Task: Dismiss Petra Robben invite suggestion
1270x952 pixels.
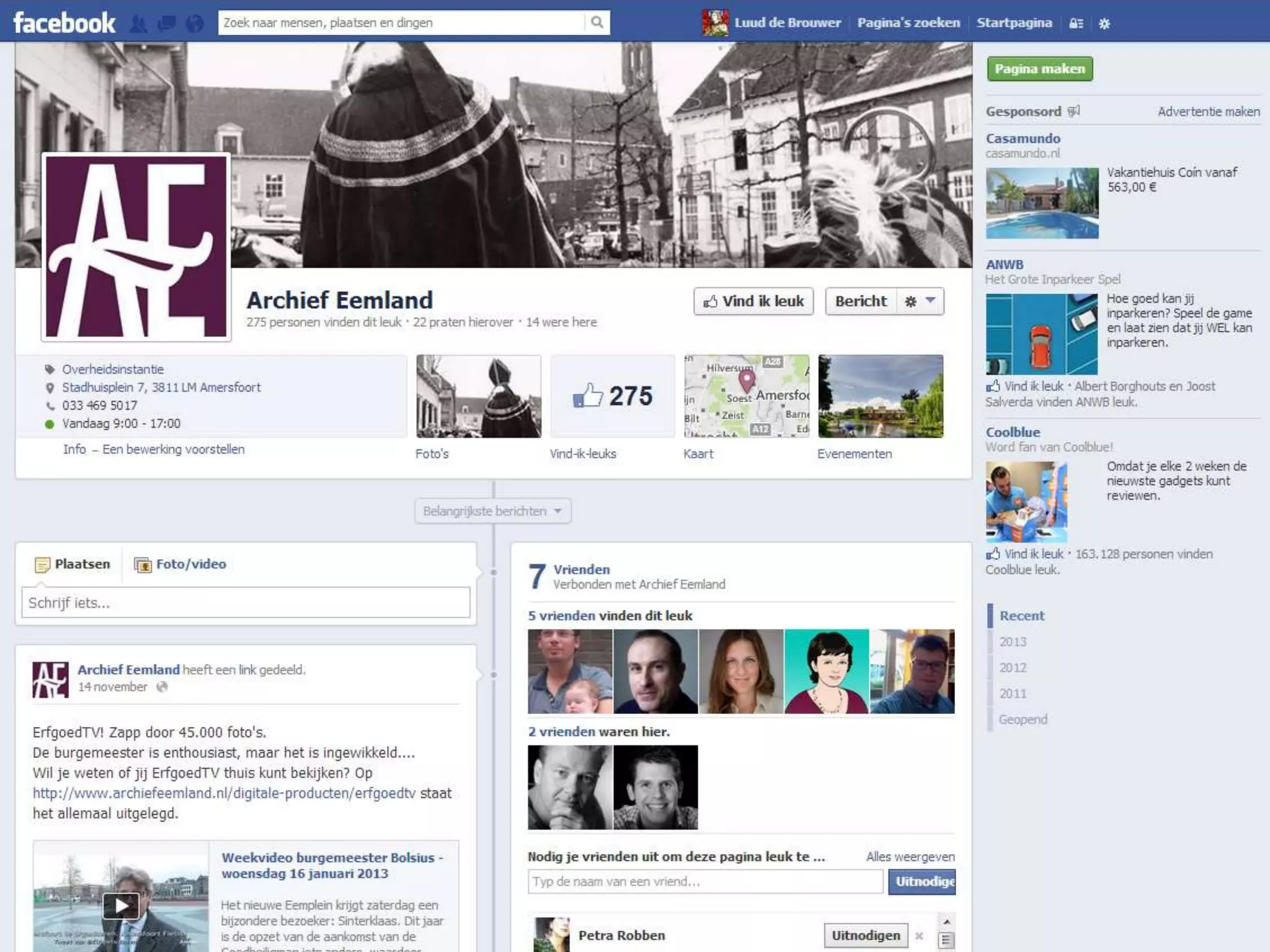Action: pos(919,935)
